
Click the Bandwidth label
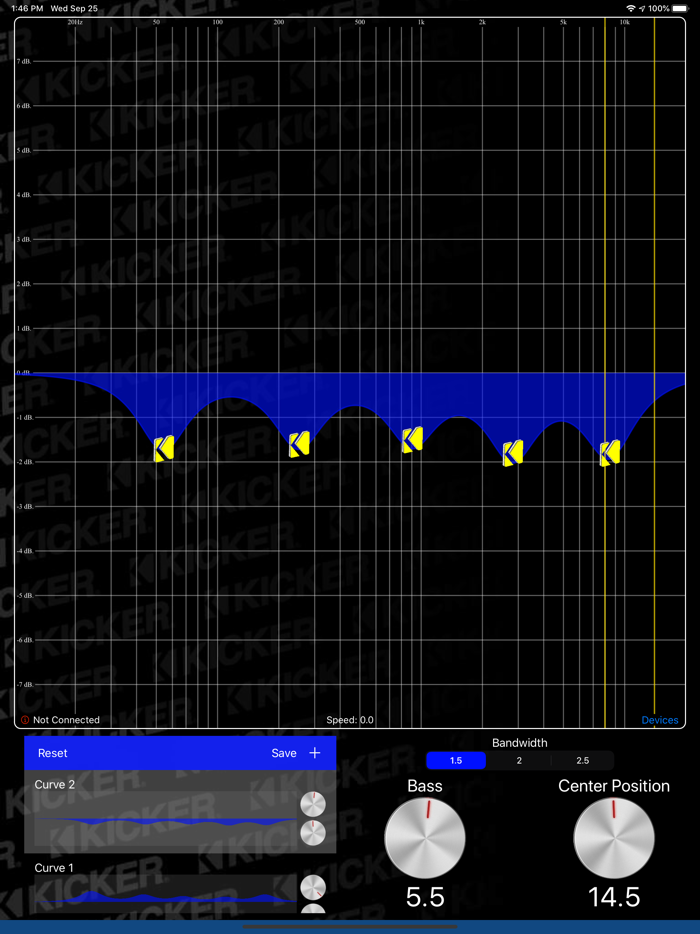click(x=519, y=743)
